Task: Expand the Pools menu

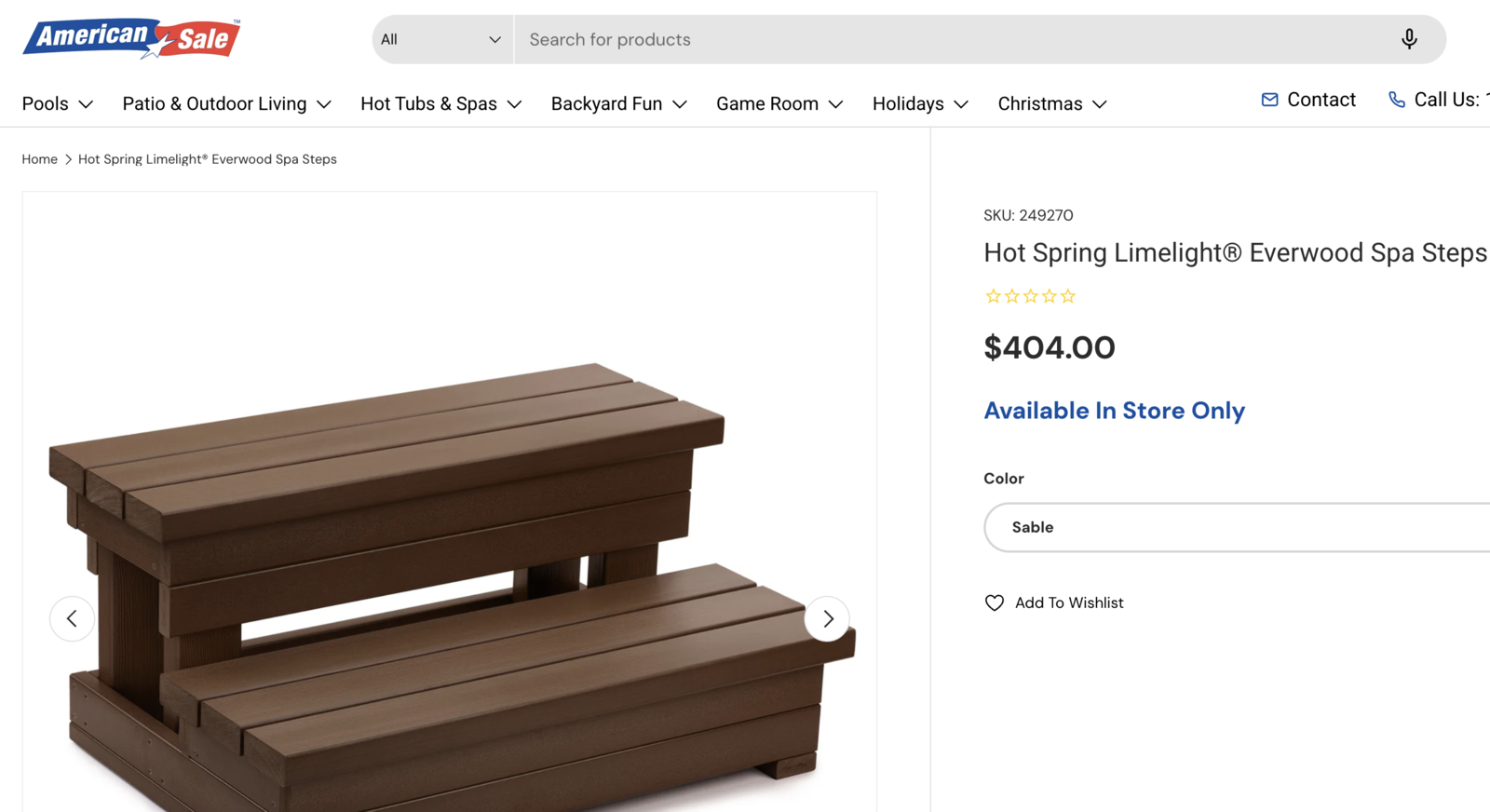Action: (57, 103)
